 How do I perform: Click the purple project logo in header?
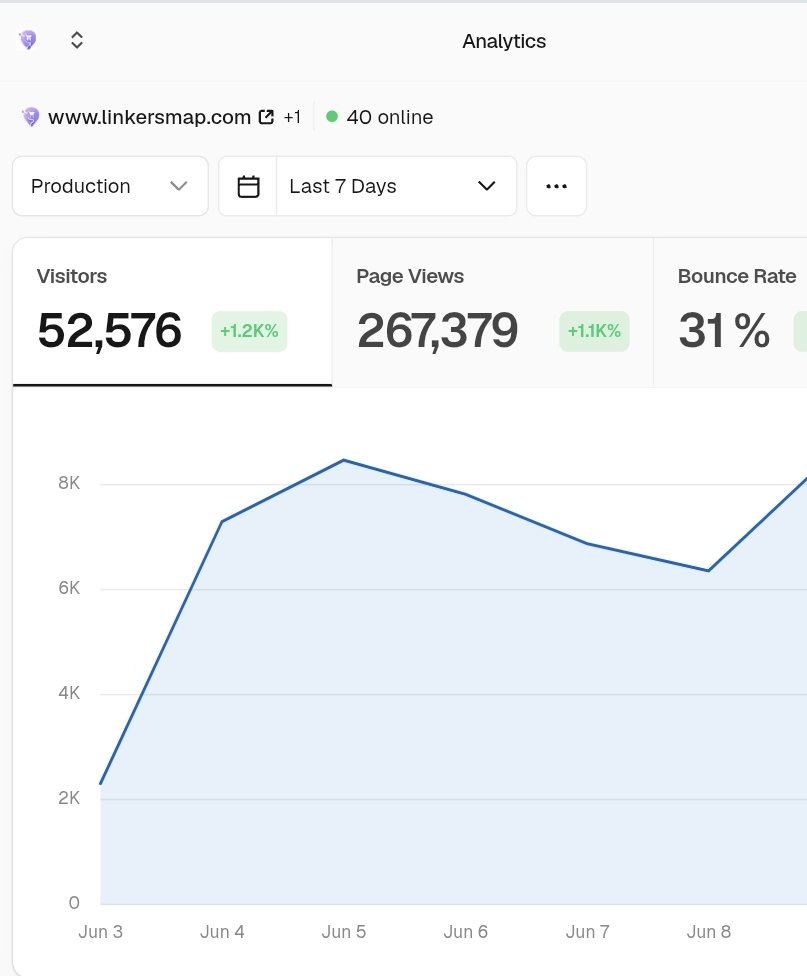click(x=27, y=40)
